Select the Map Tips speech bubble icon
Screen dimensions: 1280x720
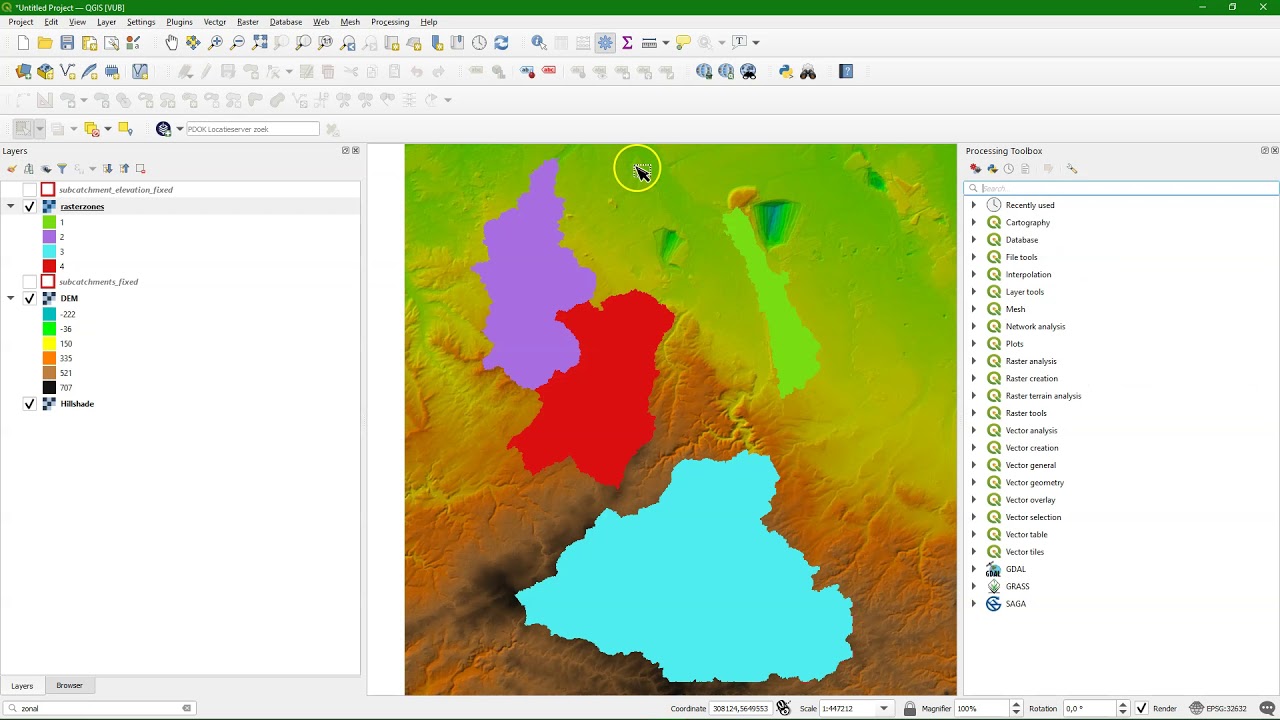pos(683,43)
